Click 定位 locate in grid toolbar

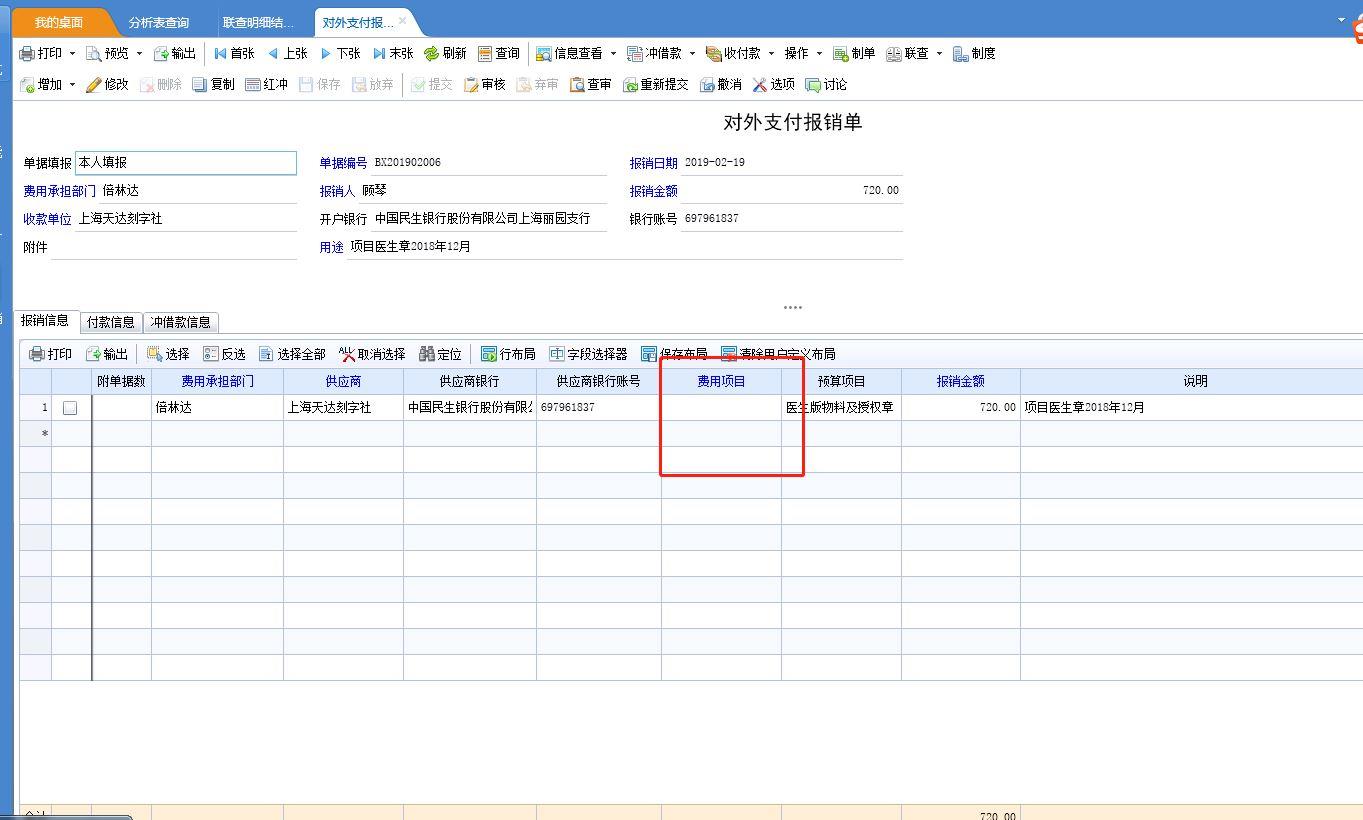click(441, 354)
